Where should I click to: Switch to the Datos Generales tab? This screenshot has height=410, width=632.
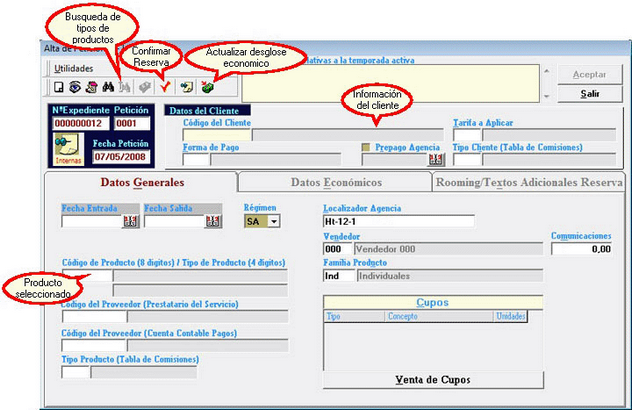pos(142,182)
